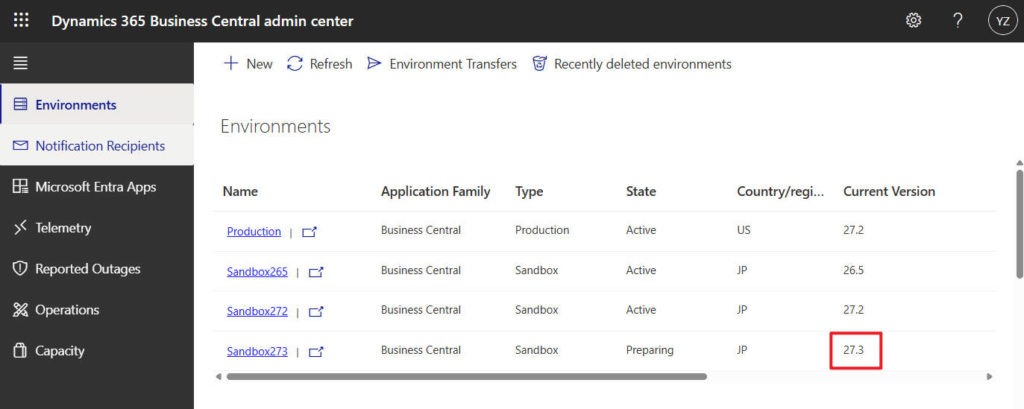This screenshot has width=1024, height=409.
Task: Open the settings gear icon
Action: (913, 20)
